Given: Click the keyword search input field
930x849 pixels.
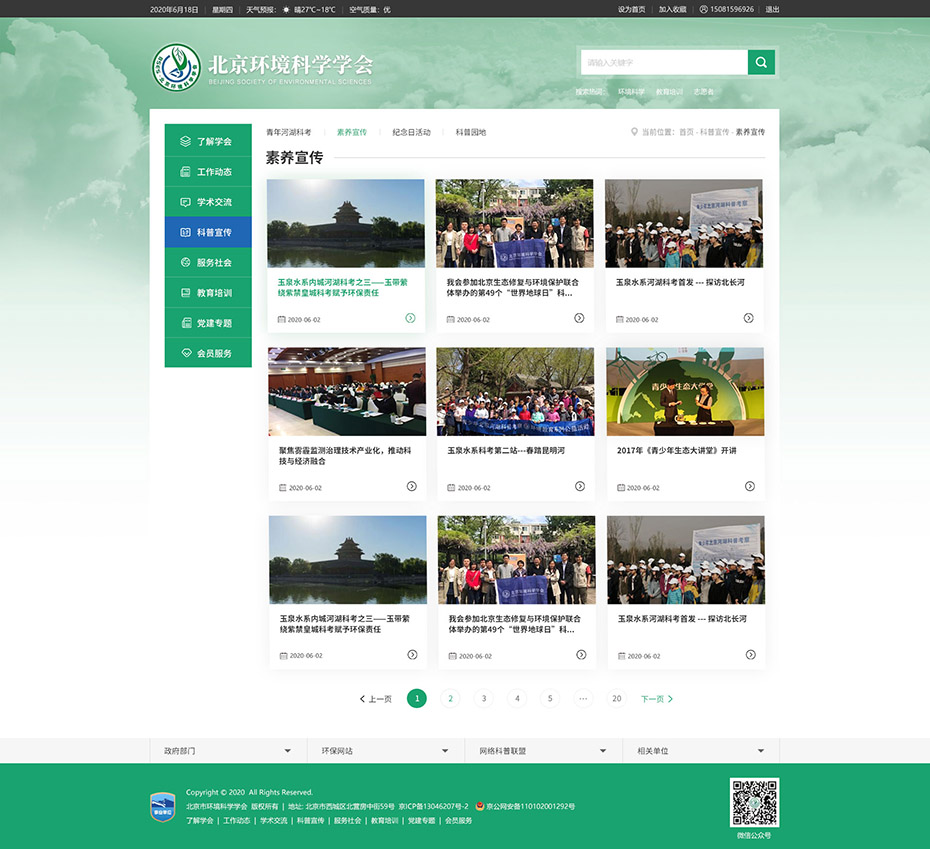Looking at the screenshot, I should (x=664, y=62).
